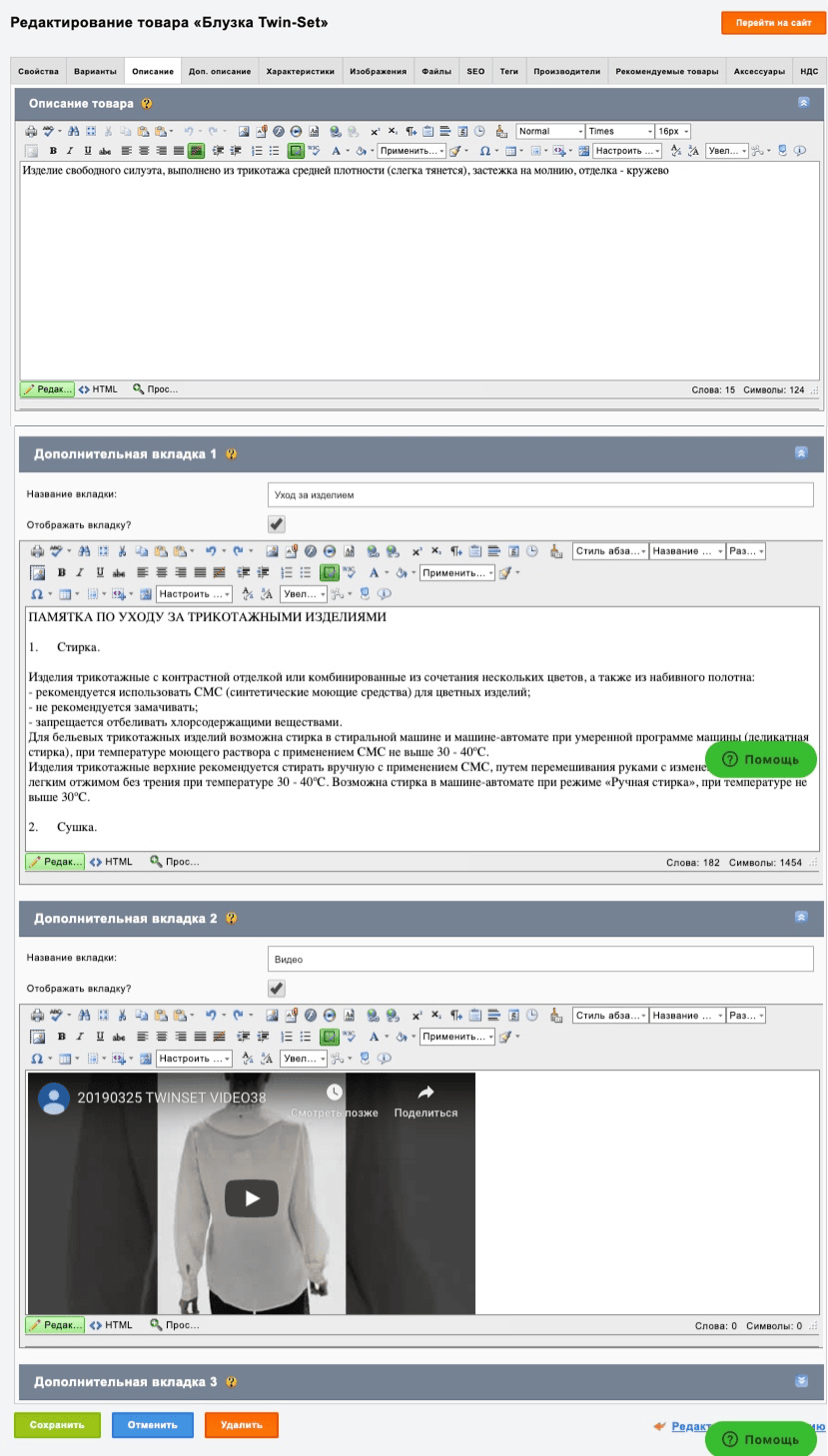The height and width of the screenshot is (1456, 828).
Task: Open the SEO tab
Action: point(475,72)
